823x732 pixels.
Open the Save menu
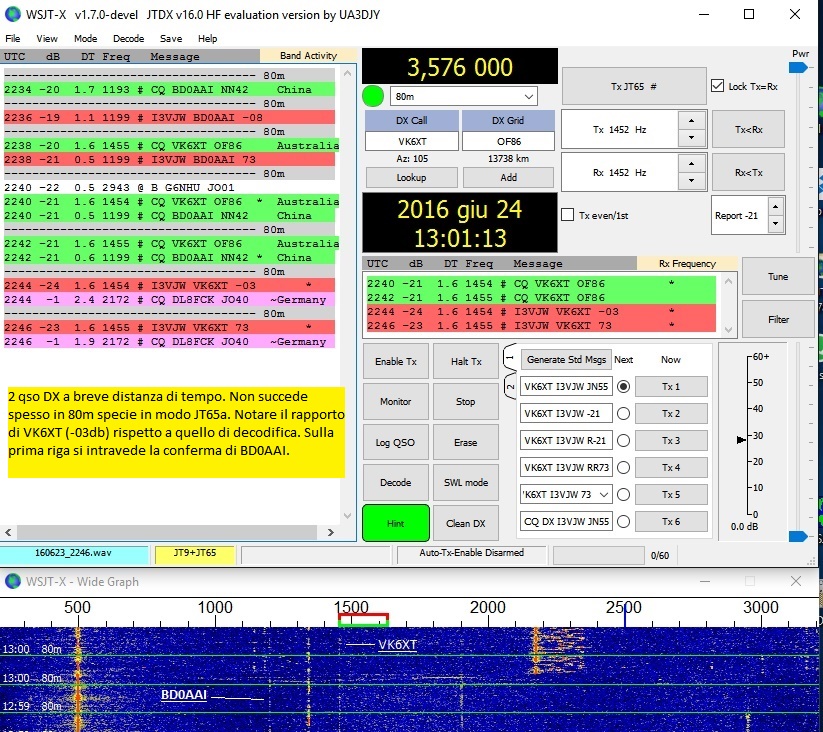click(171, 38)
